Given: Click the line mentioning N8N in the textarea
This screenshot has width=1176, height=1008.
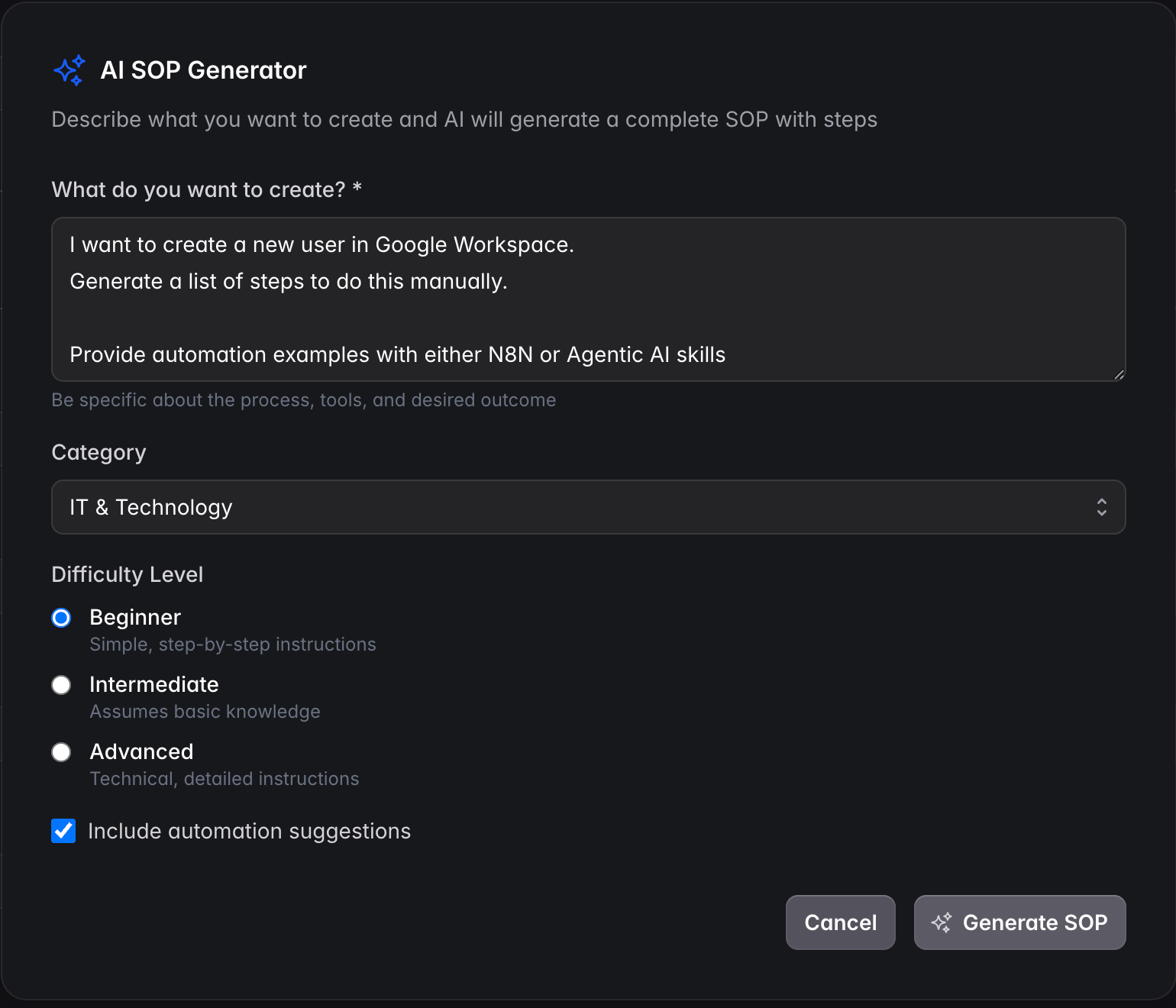Looking at the screenshot, I should (x=397, y=354).
